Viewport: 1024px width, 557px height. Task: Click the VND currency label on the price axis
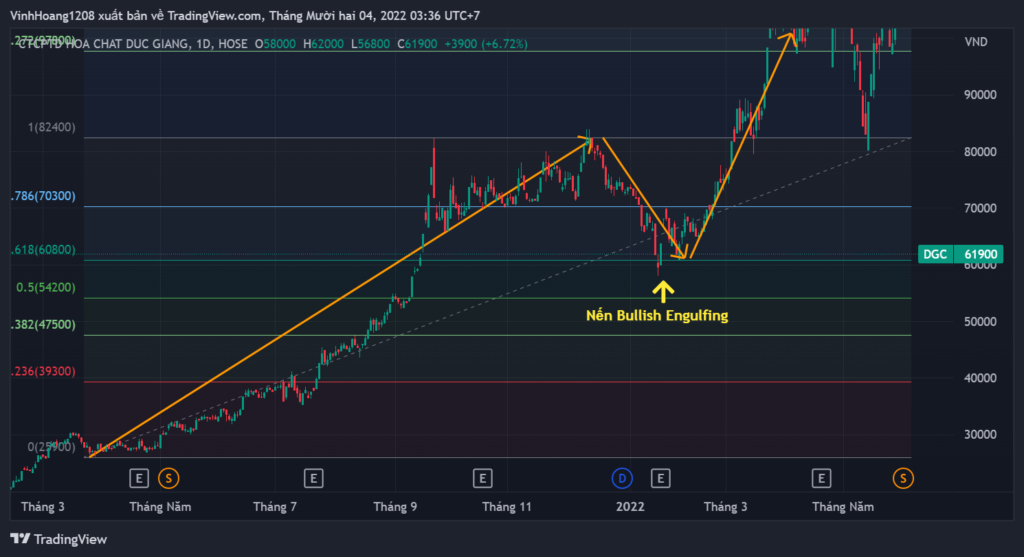(976, 42)
